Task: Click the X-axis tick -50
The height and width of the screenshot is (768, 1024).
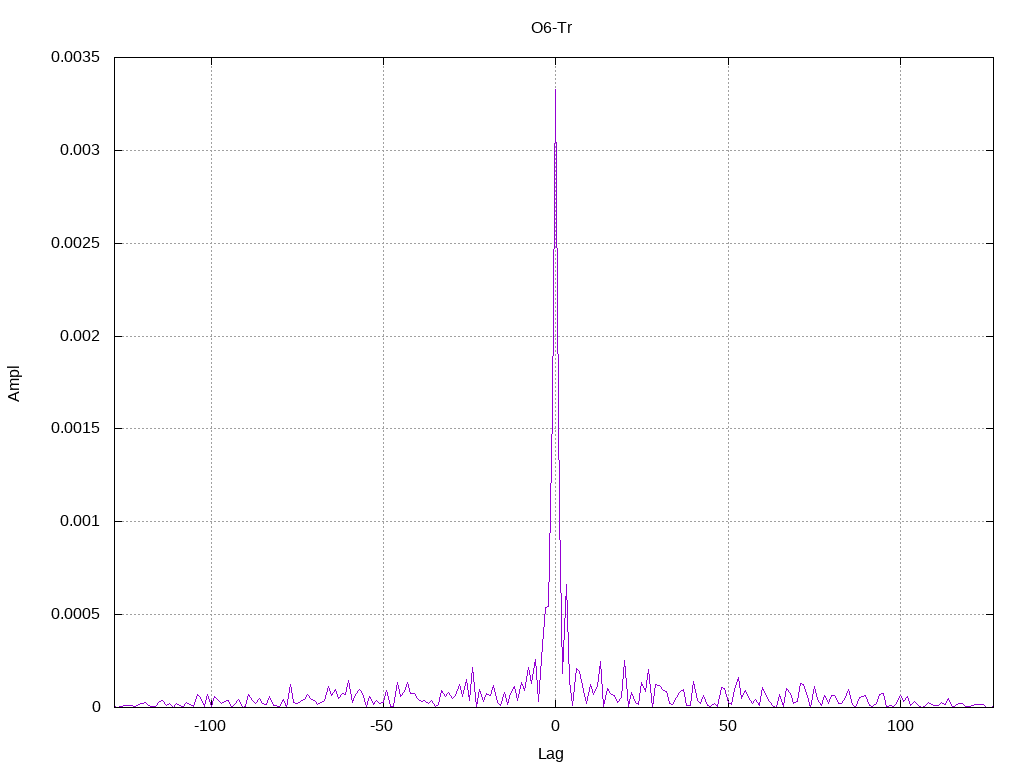Action: pyautogui.click(x=382, y=726)
